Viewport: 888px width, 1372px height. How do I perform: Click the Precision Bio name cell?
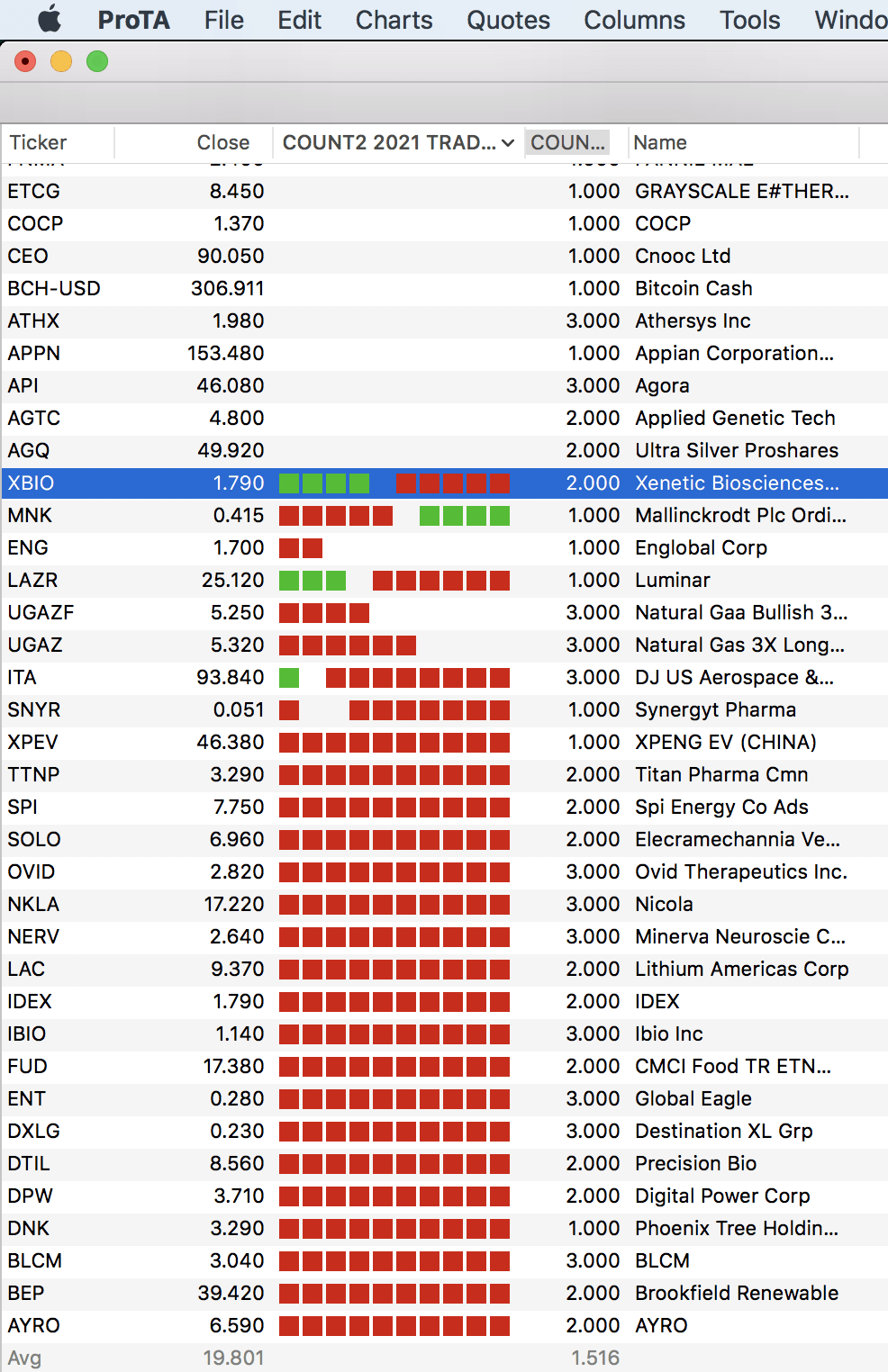tap(695, 1163)
